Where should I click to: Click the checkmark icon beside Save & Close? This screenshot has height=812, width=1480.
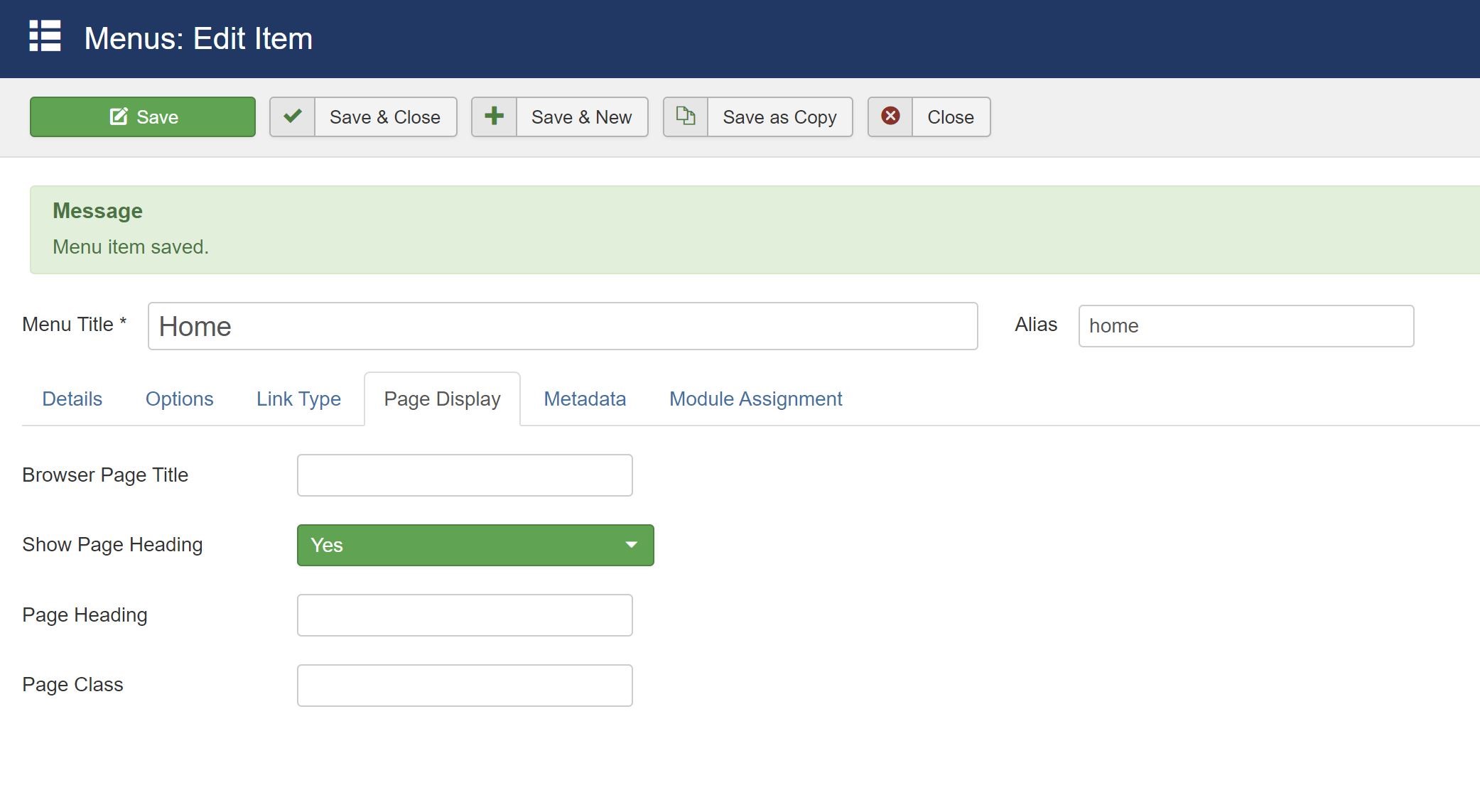pos(292,117)
